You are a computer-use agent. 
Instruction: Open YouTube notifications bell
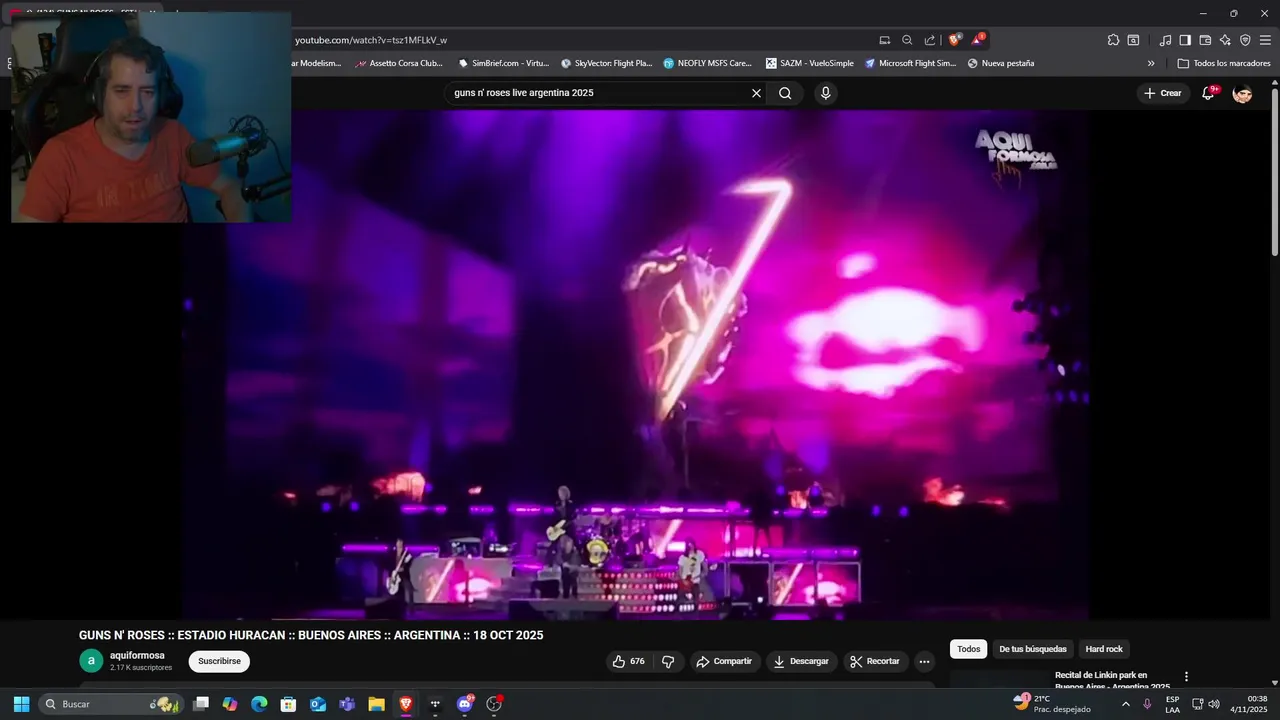1209,93
